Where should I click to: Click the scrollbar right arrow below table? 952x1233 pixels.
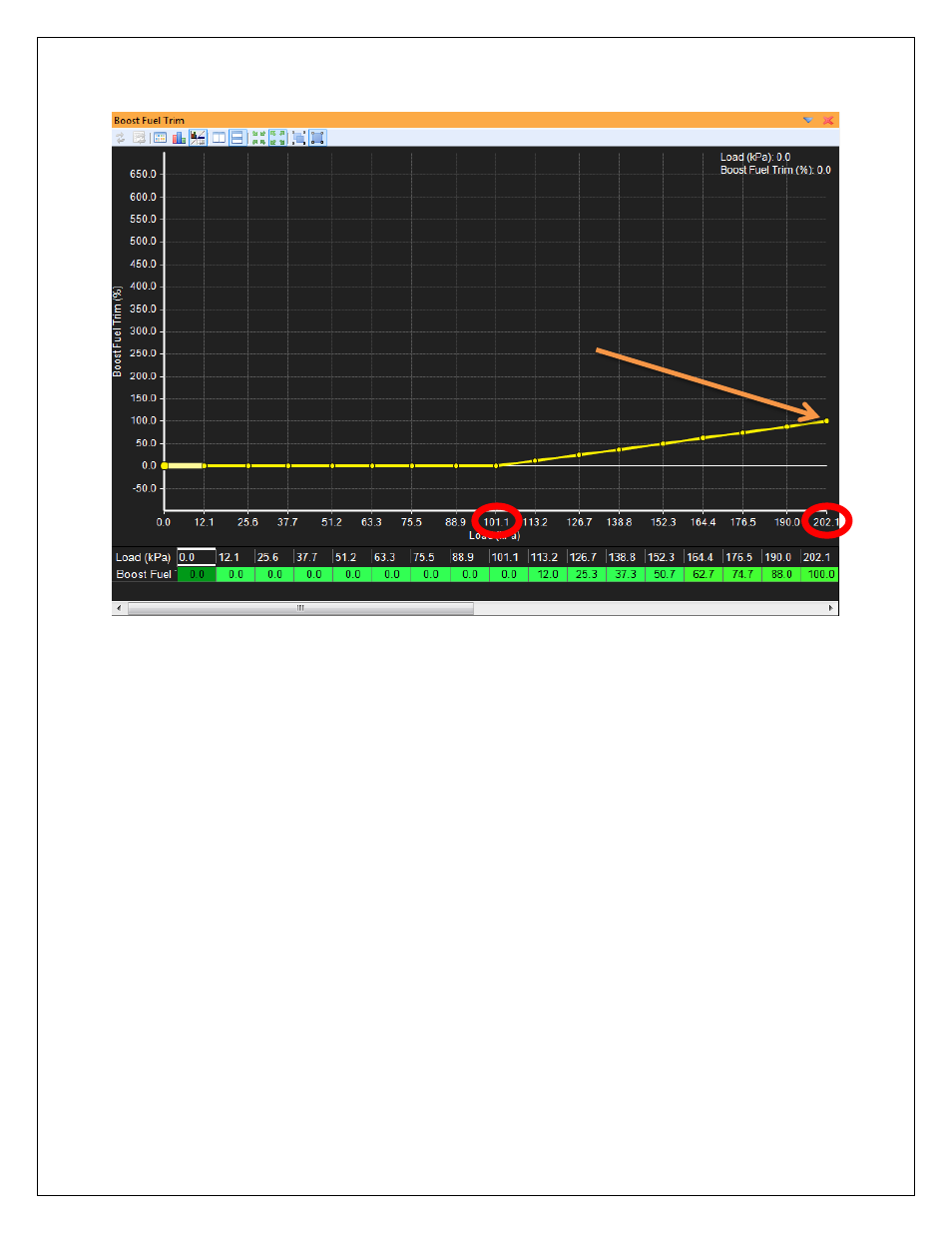(x=831, y=608)
